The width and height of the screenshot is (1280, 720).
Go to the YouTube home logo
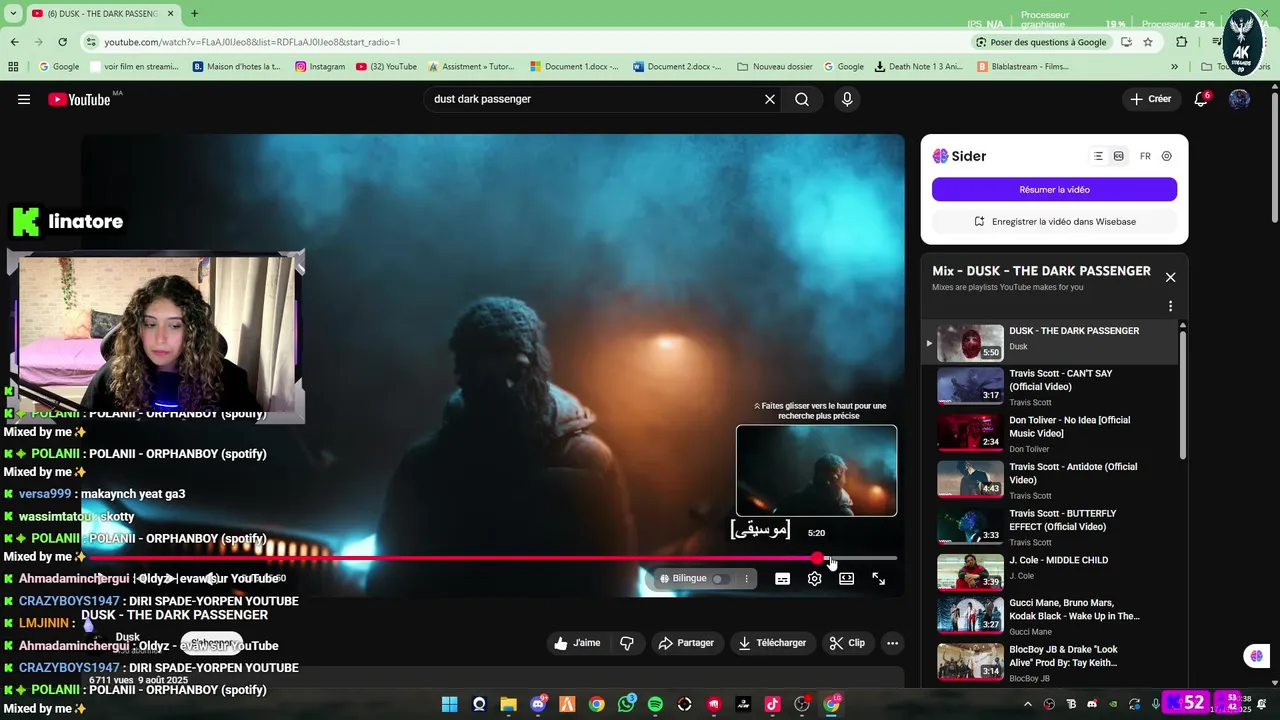point(80,99)
